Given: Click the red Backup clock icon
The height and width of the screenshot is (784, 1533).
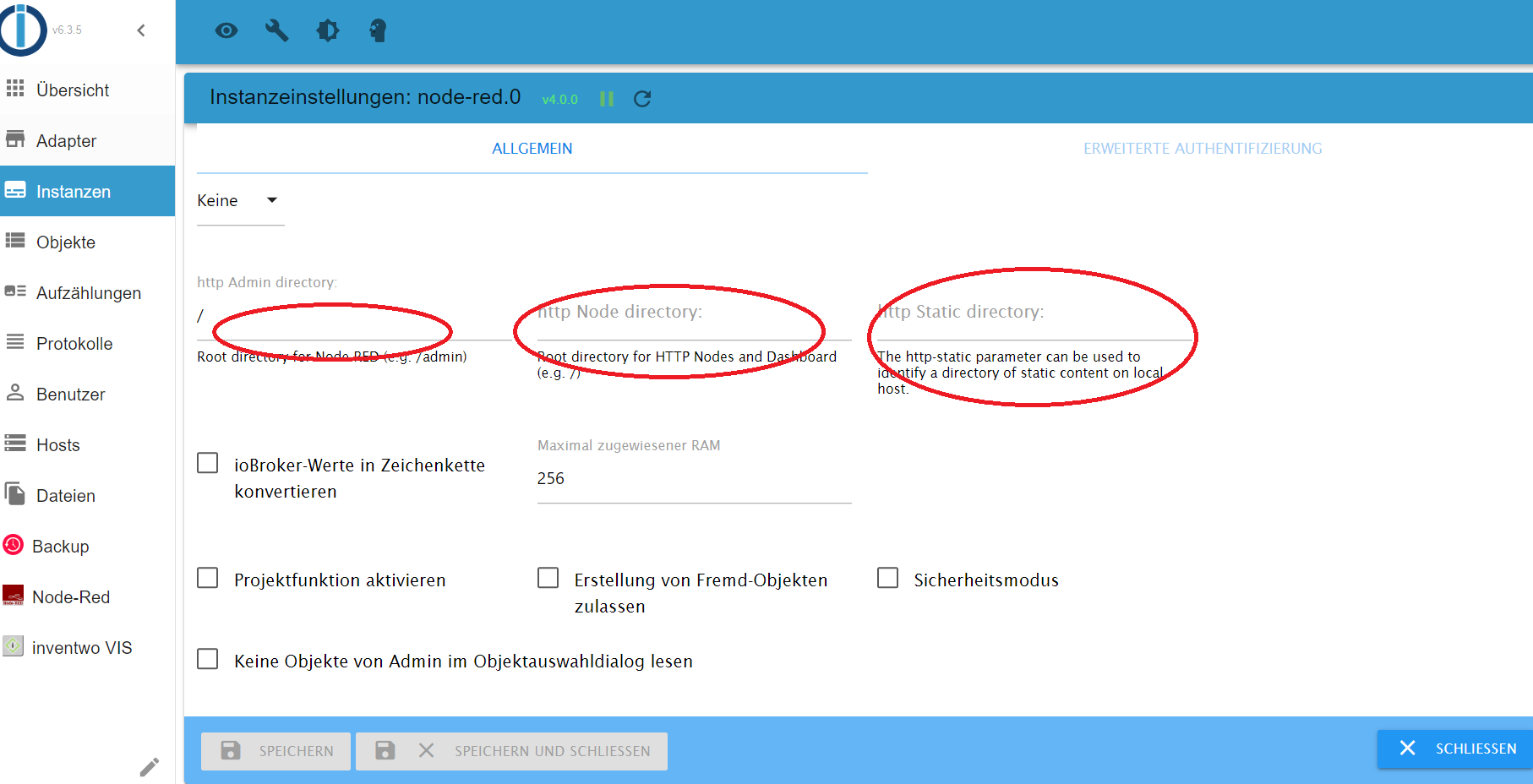Looking at the screenshot, I should [14, 545].
